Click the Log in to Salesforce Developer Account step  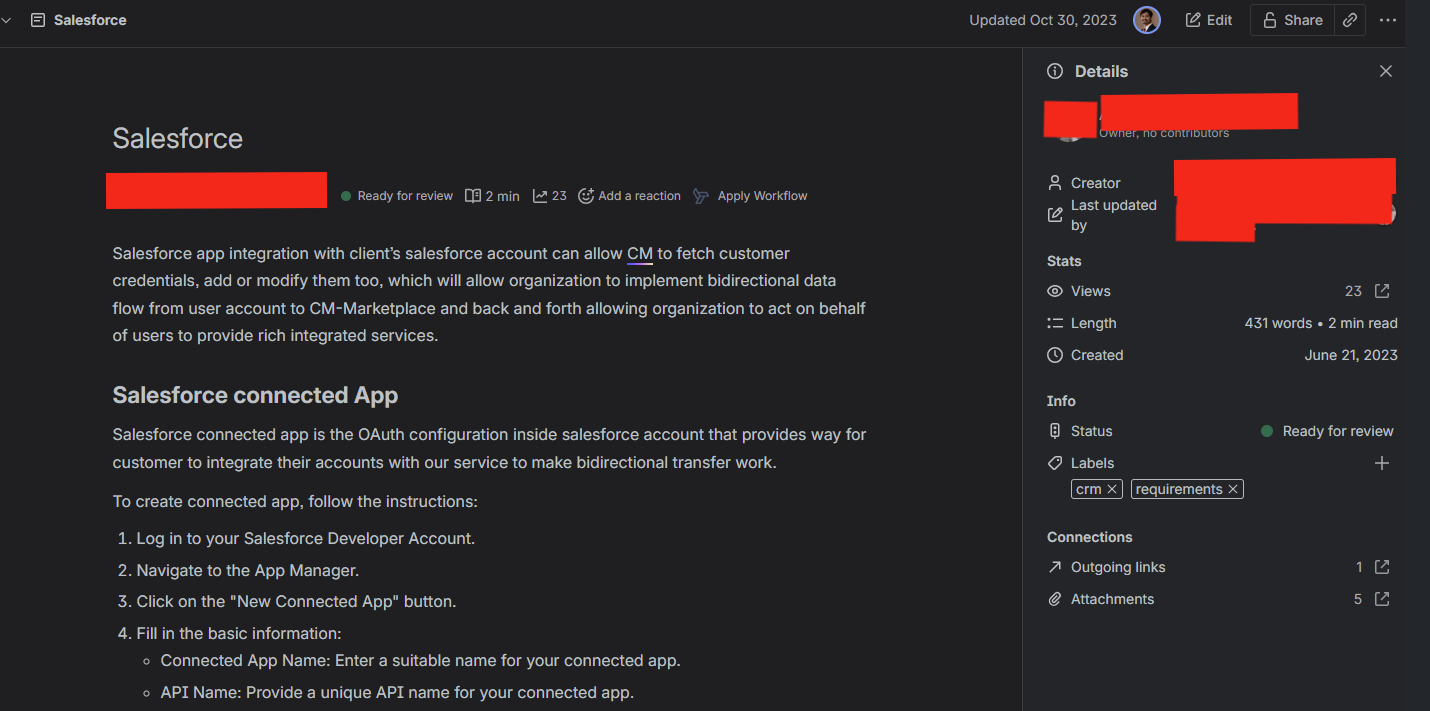pyautogui.click(x=306, y=538)
